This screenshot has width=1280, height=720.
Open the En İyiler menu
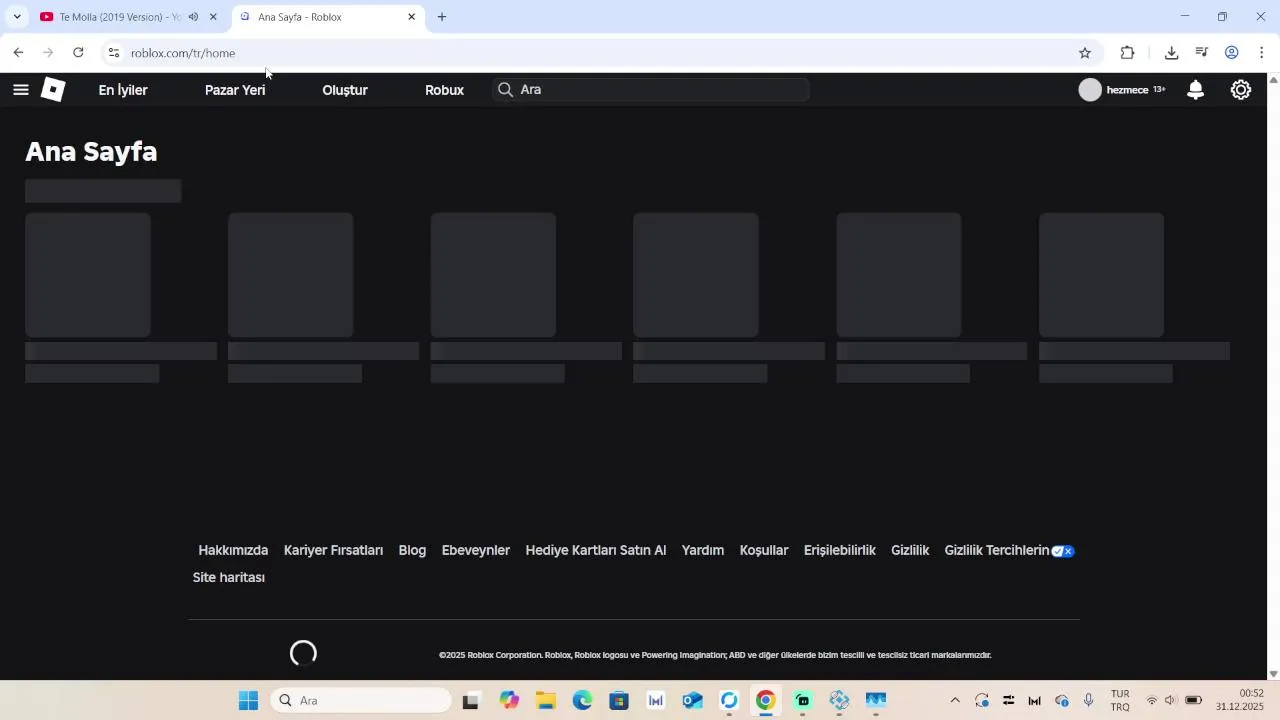(x=123, y=90)
